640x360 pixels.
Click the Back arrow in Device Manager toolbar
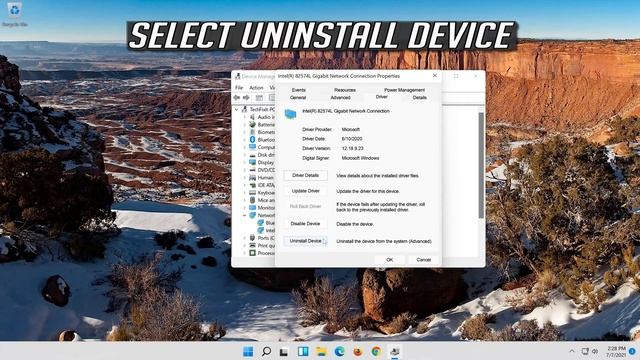(x=237, y=98)
